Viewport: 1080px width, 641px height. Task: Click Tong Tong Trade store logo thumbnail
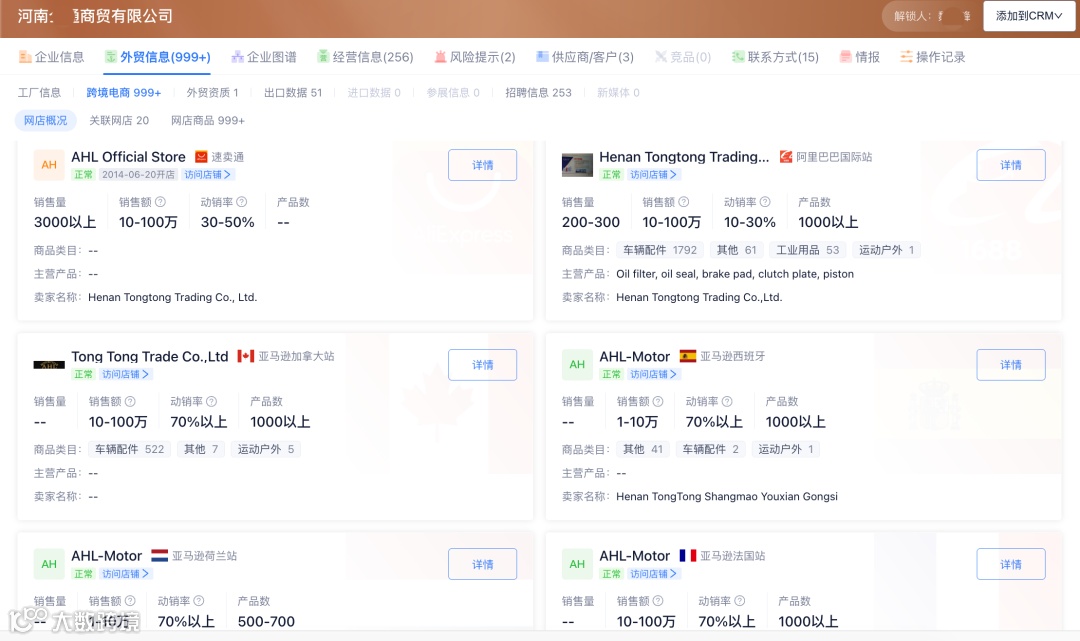(49, 365)
